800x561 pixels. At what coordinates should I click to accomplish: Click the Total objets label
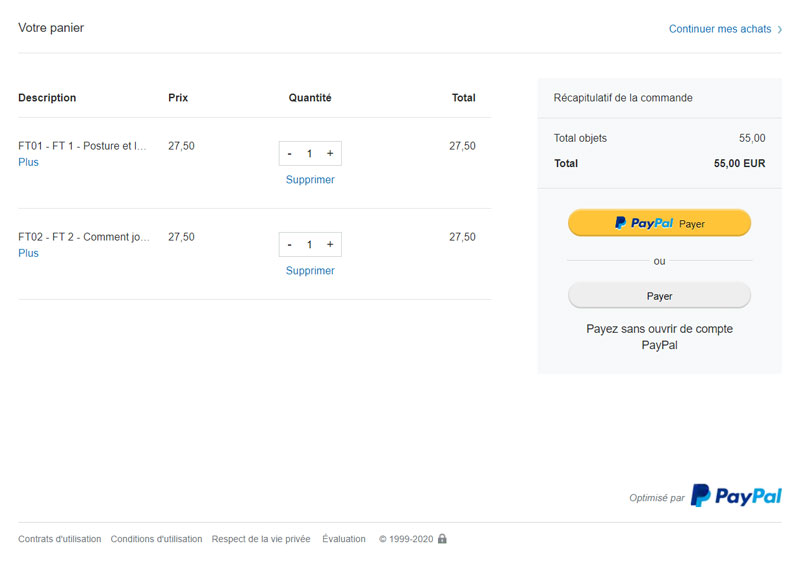click(x=580, y=138)
